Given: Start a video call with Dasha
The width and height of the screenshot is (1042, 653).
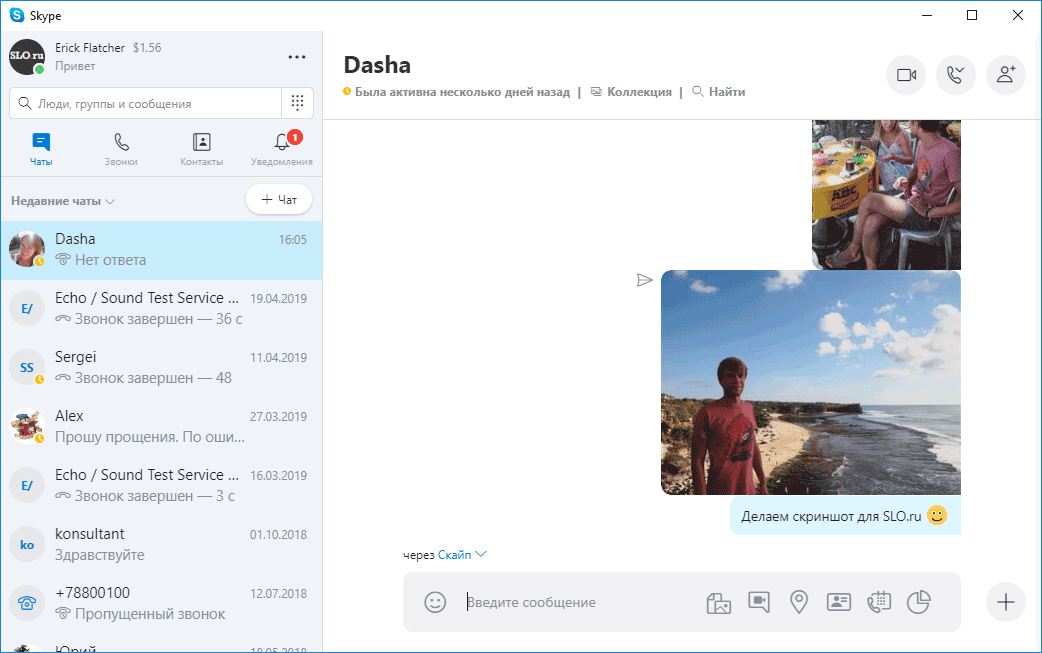Looking at the screenshot, I should (x=906, y=75).
